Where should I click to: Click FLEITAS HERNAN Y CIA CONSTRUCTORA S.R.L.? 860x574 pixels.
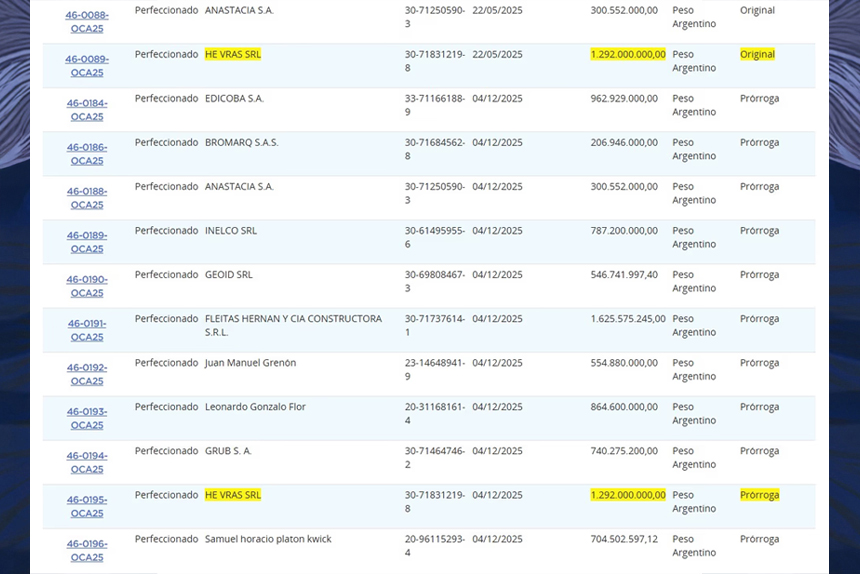[293, 326]
